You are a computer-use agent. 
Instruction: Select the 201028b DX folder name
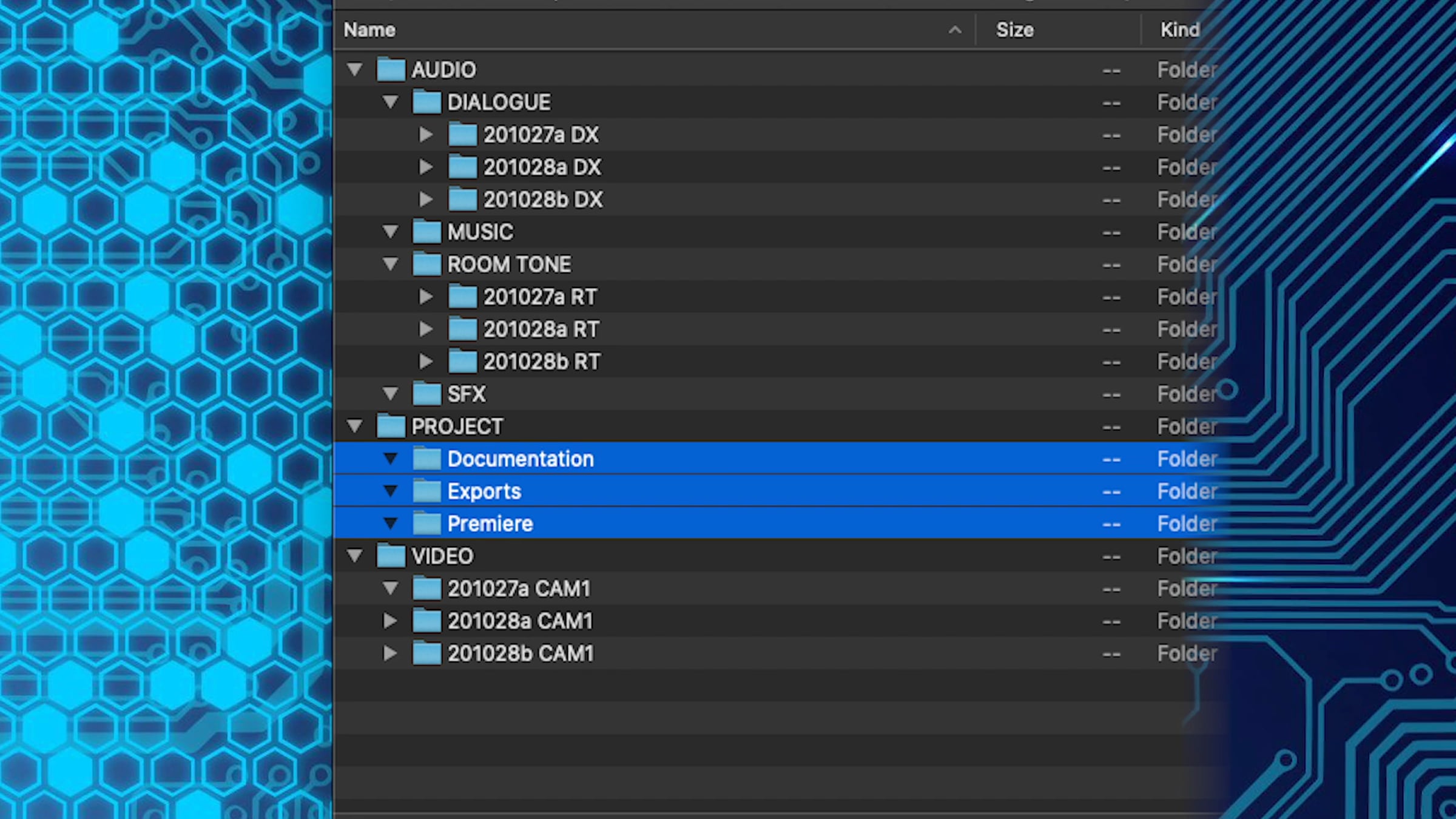point(543,200)
